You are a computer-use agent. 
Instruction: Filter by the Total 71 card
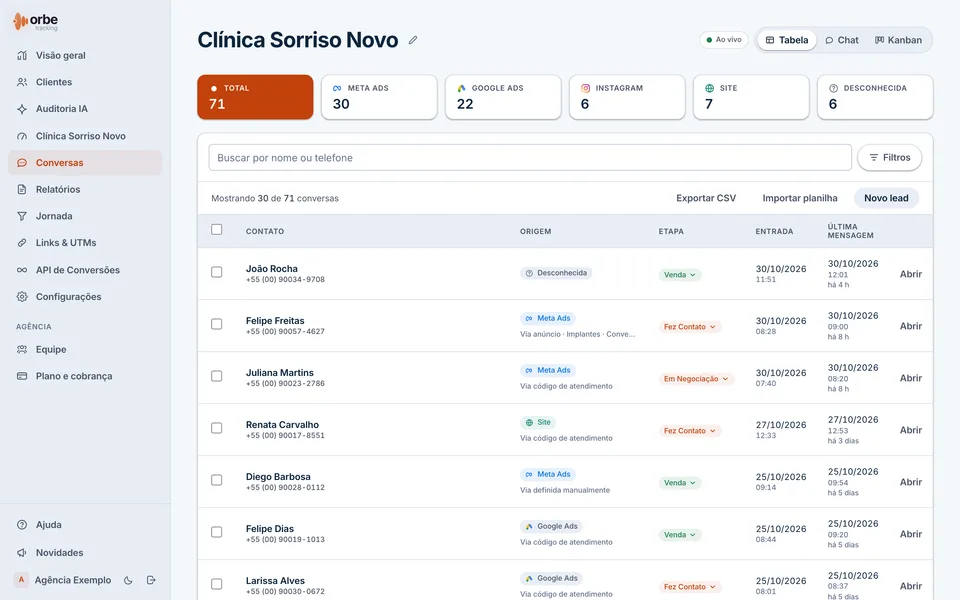click(x=255, y=97)
